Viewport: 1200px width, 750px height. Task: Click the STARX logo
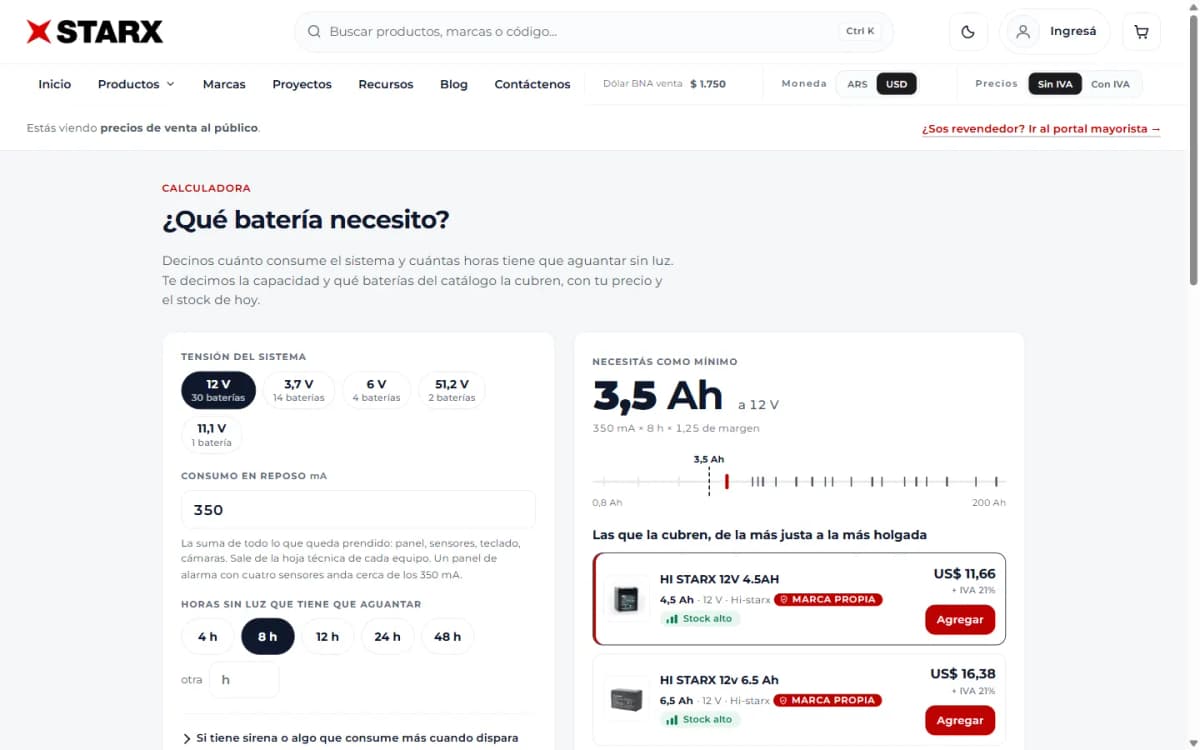[x=95, y=32]
